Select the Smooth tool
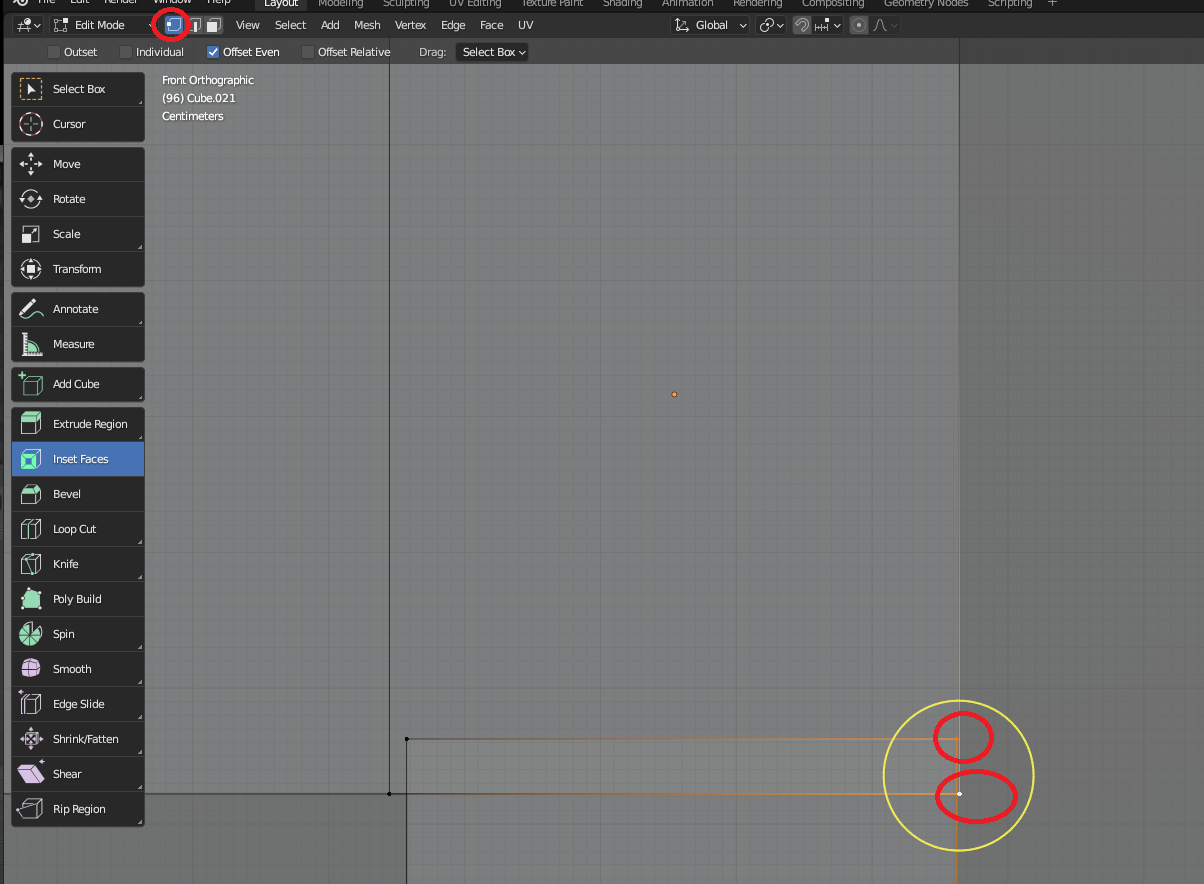Image resolution: width=1204 pixels, height=884 pixels. coord(78,669)
